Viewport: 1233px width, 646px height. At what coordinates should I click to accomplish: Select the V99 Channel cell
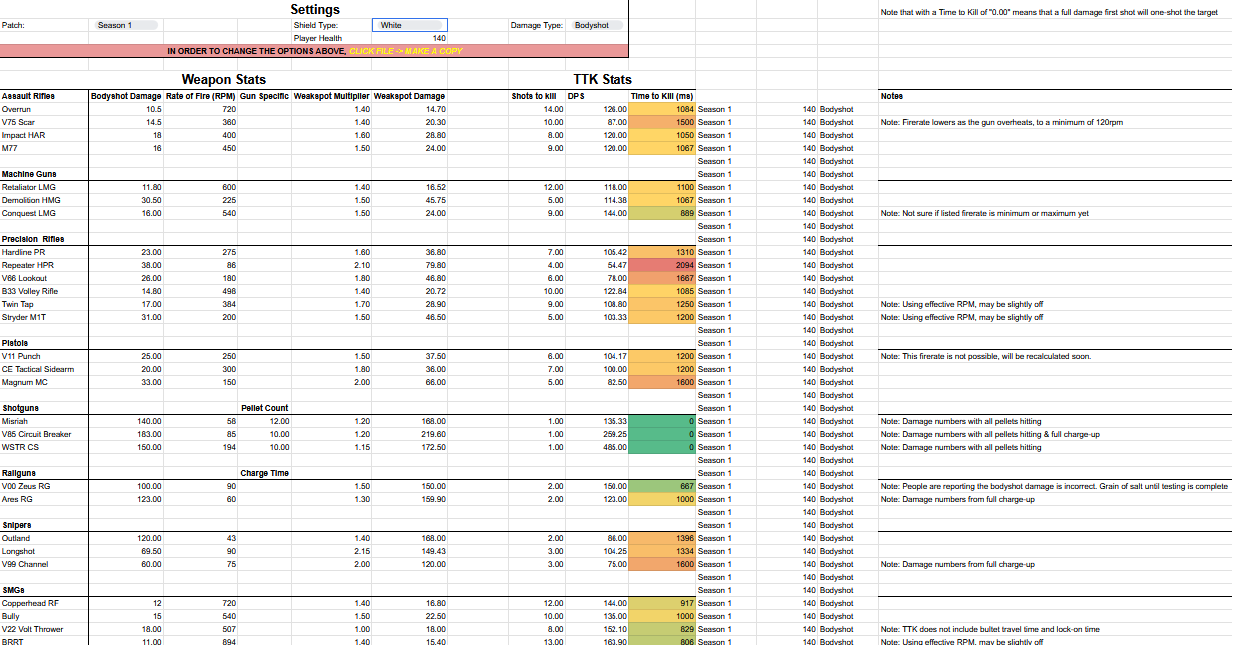point(45,564)
